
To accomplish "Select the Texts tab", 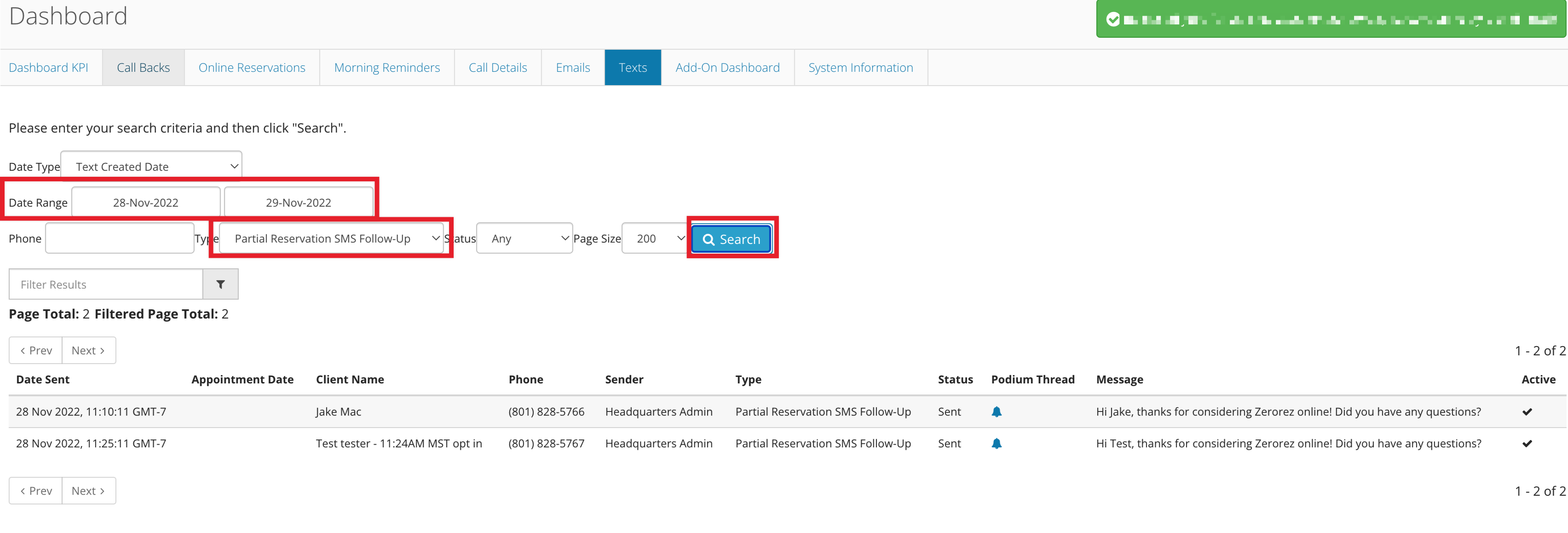I will (633, 68).
